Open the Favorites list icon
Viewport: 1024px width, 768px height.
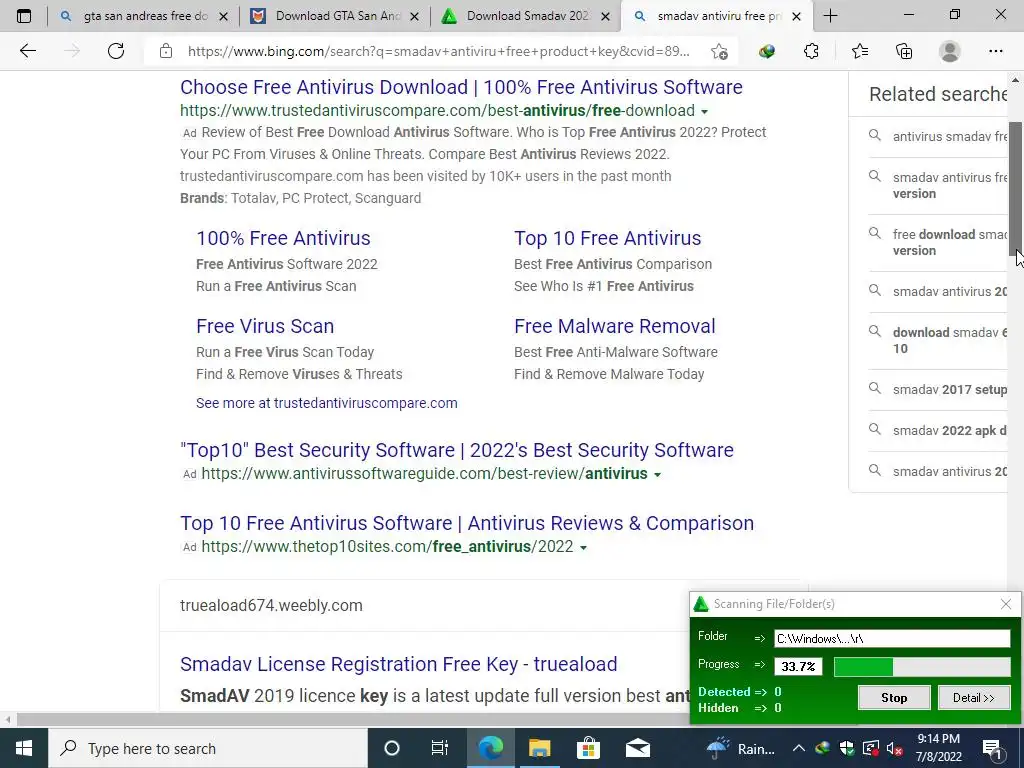click(859, 51)
